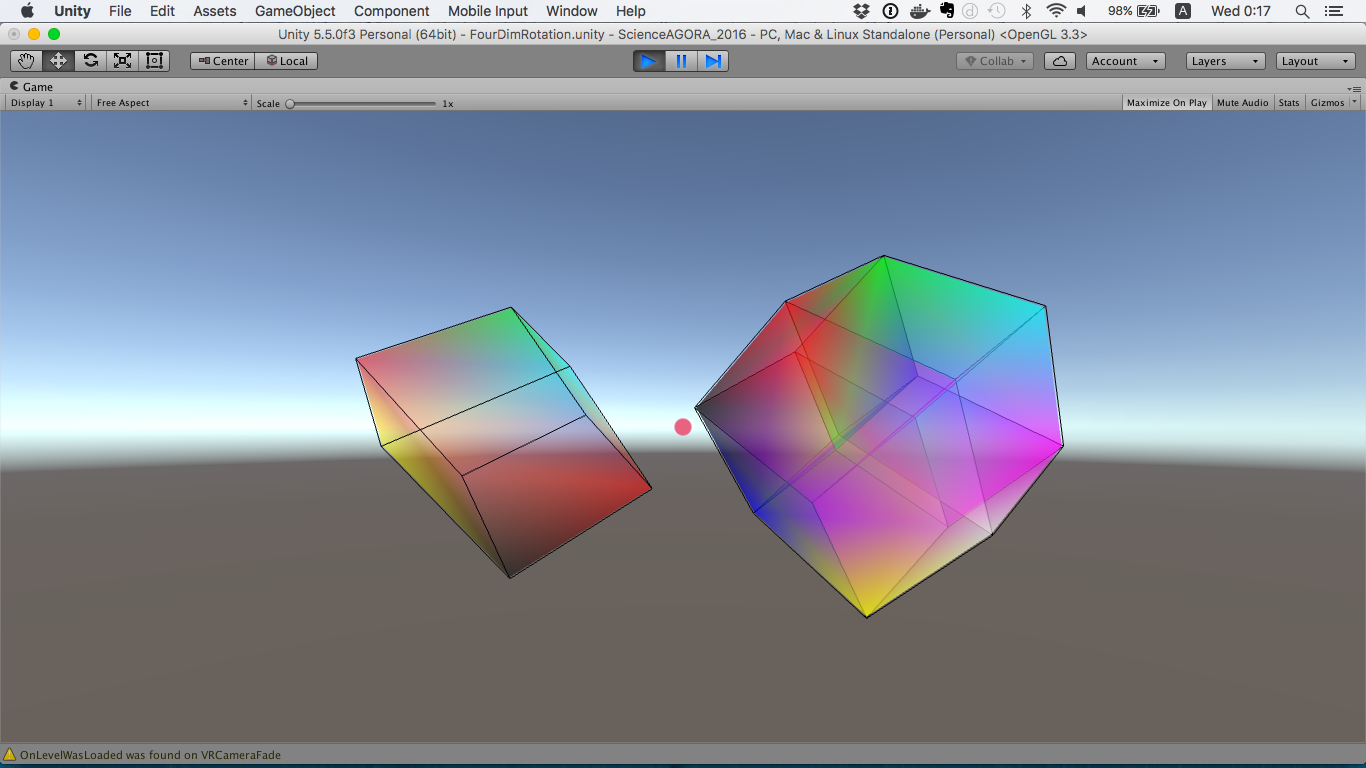The height and width of the screenshot is (768, 1366).
Task: Step one frame forward
Action: point(713,60)
